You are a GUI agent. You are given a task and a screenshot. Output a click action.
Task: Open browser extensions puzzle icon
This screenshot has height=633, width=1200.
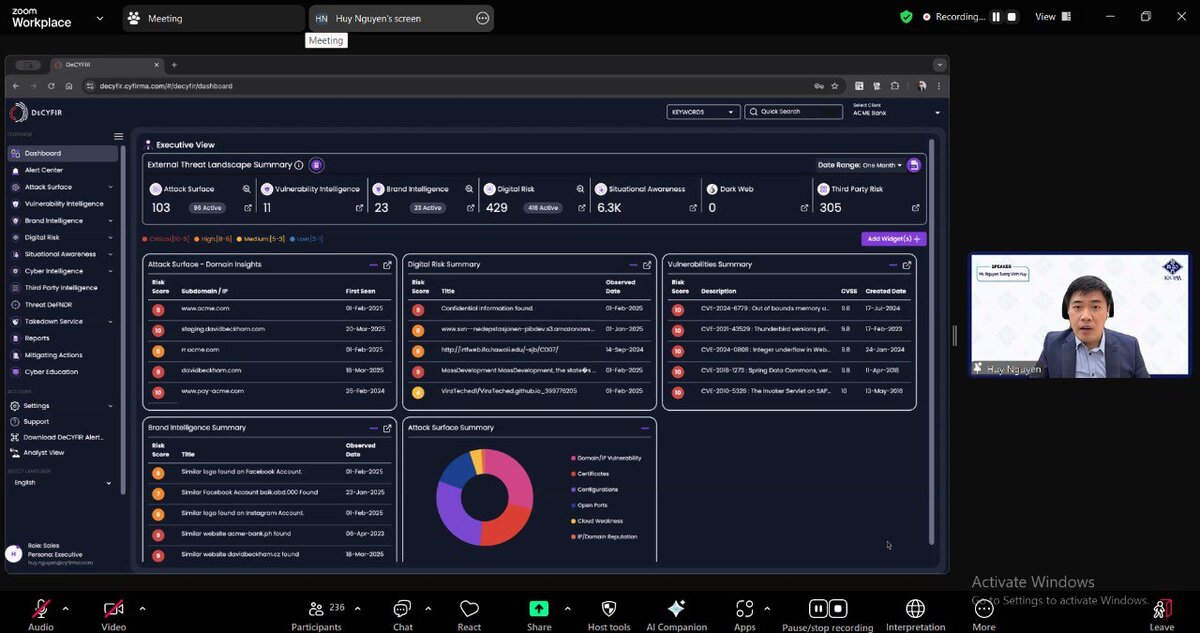click(895, 86)
